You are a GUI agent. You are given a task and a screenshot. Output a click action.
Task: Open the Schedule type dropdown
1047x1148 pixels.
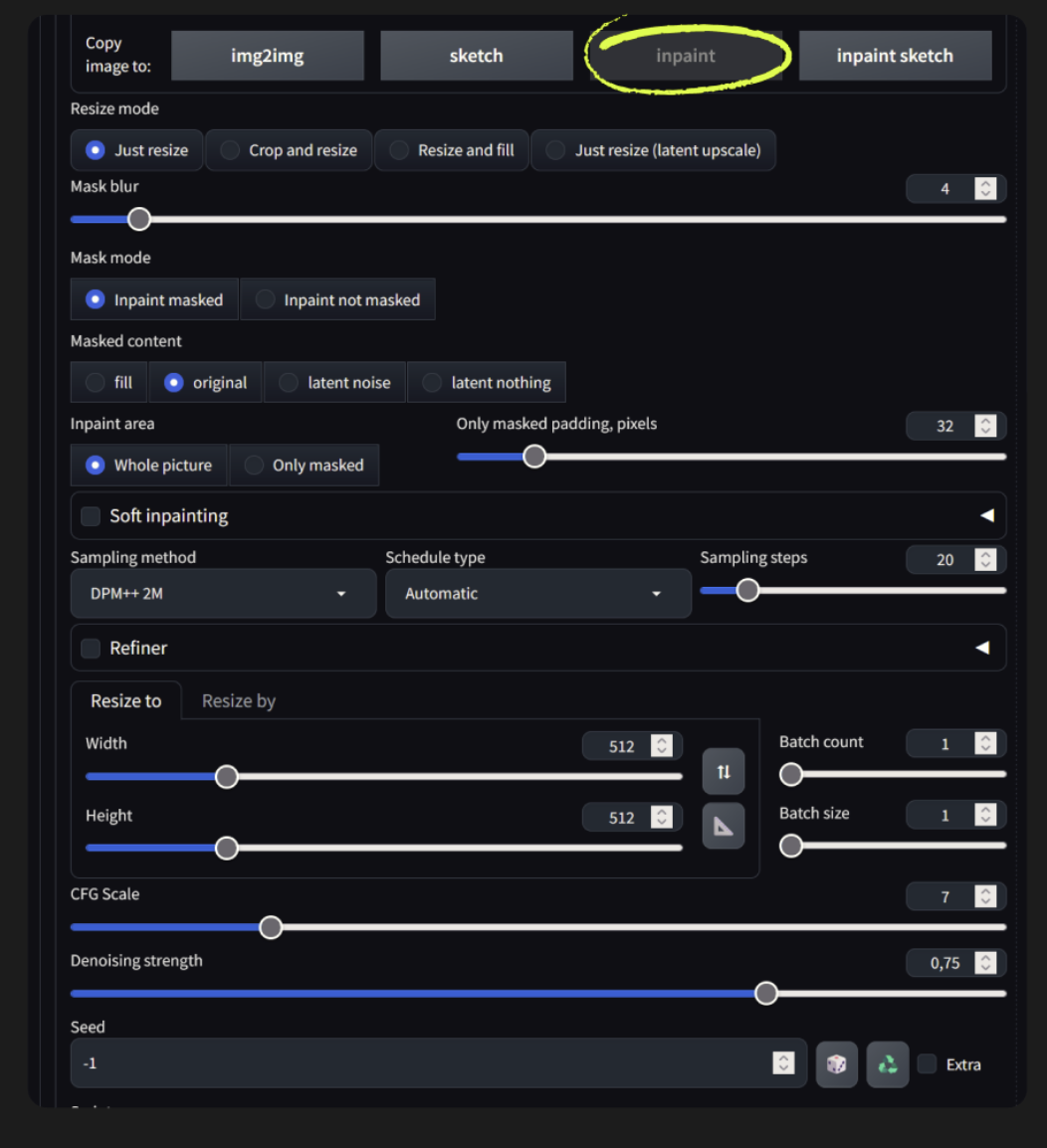point(537,594)
